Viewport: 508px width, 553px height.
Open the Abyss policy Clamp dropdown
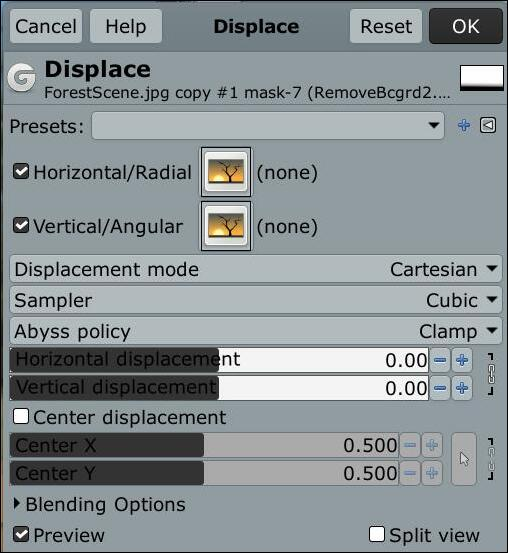coord(256,332)
